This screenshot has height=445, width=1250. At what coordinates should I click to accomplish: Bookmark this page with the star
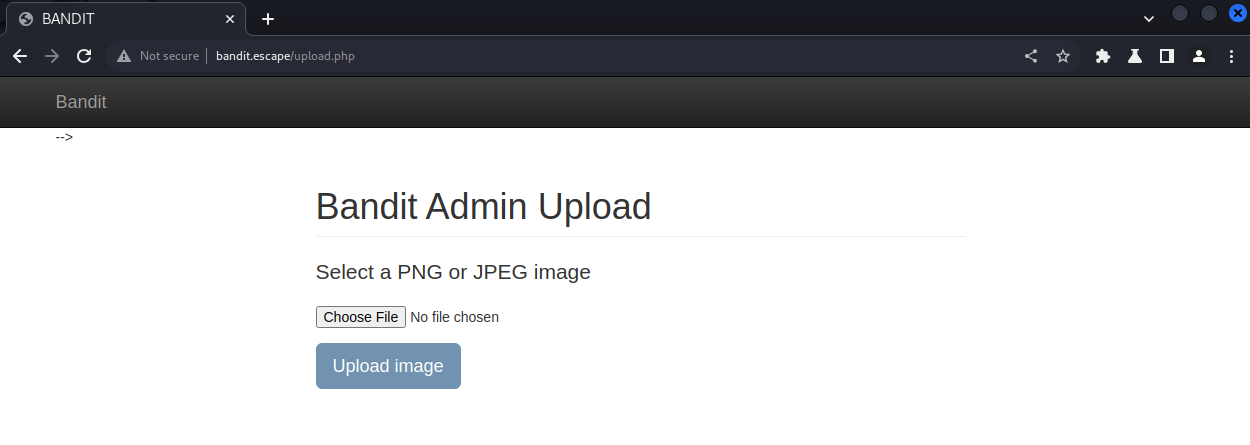coord(1063,56)
